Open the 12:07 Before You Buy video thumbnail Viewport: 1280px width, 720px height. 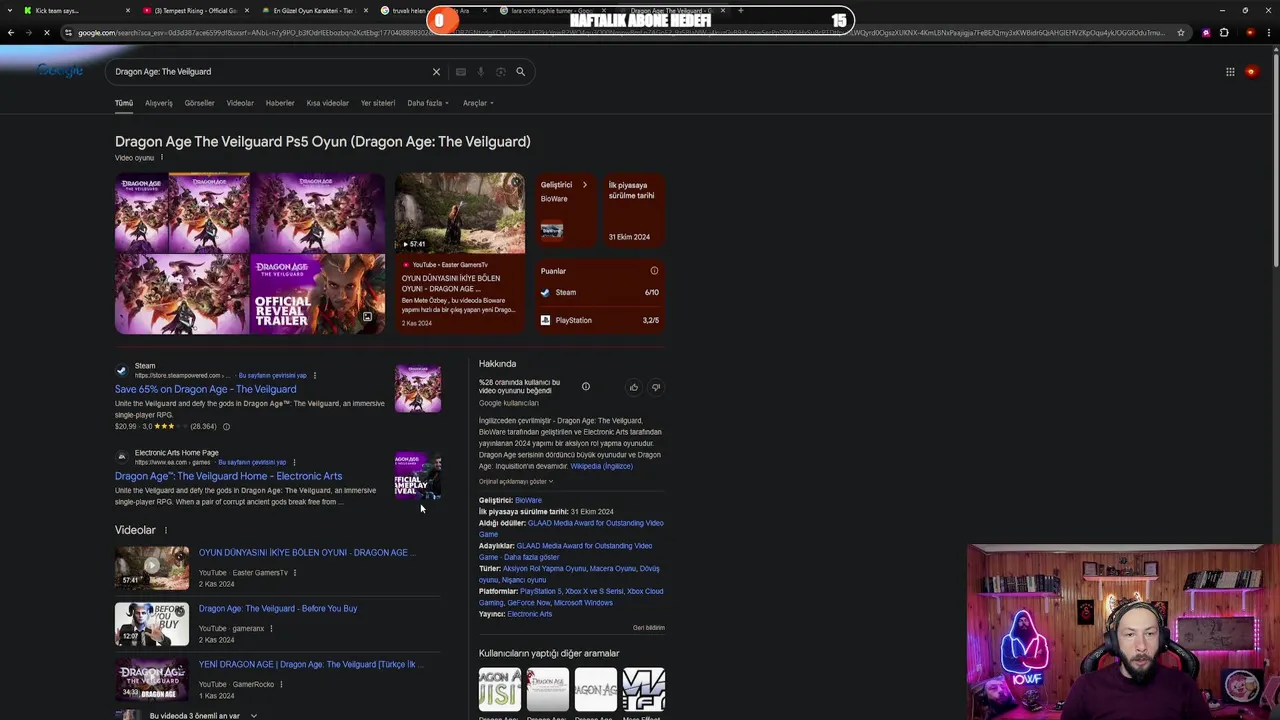[152, 624]
